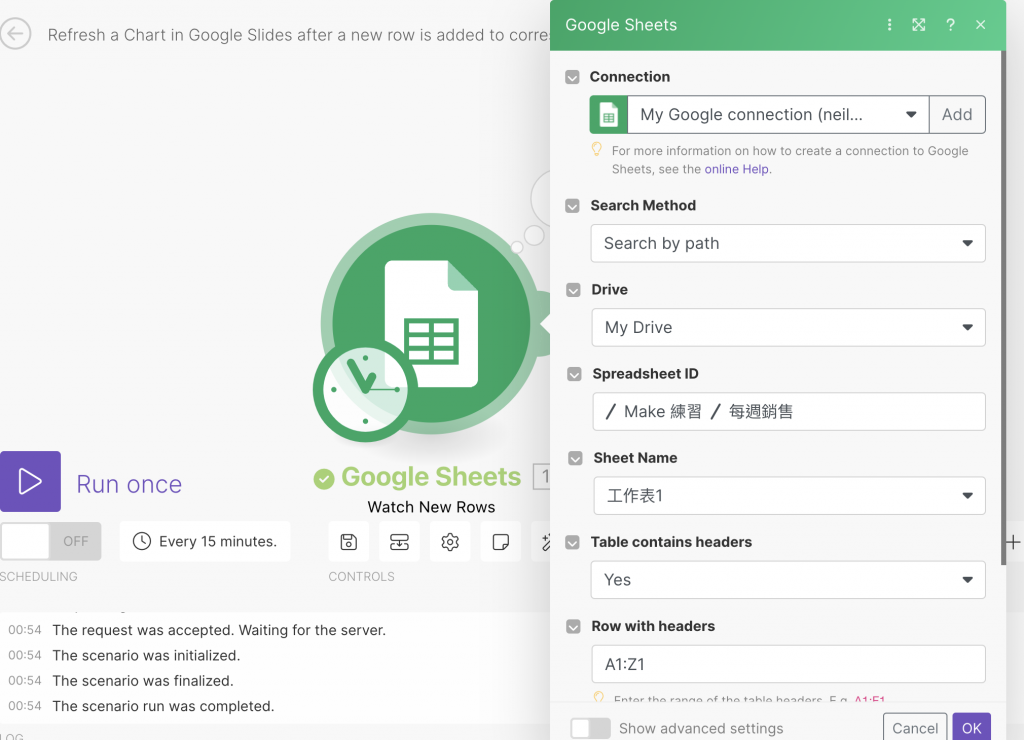Image resolution: width=1024 pixels, height=740 pixels.
Task: Open the online Help link
Action: (x=736, y=169)
